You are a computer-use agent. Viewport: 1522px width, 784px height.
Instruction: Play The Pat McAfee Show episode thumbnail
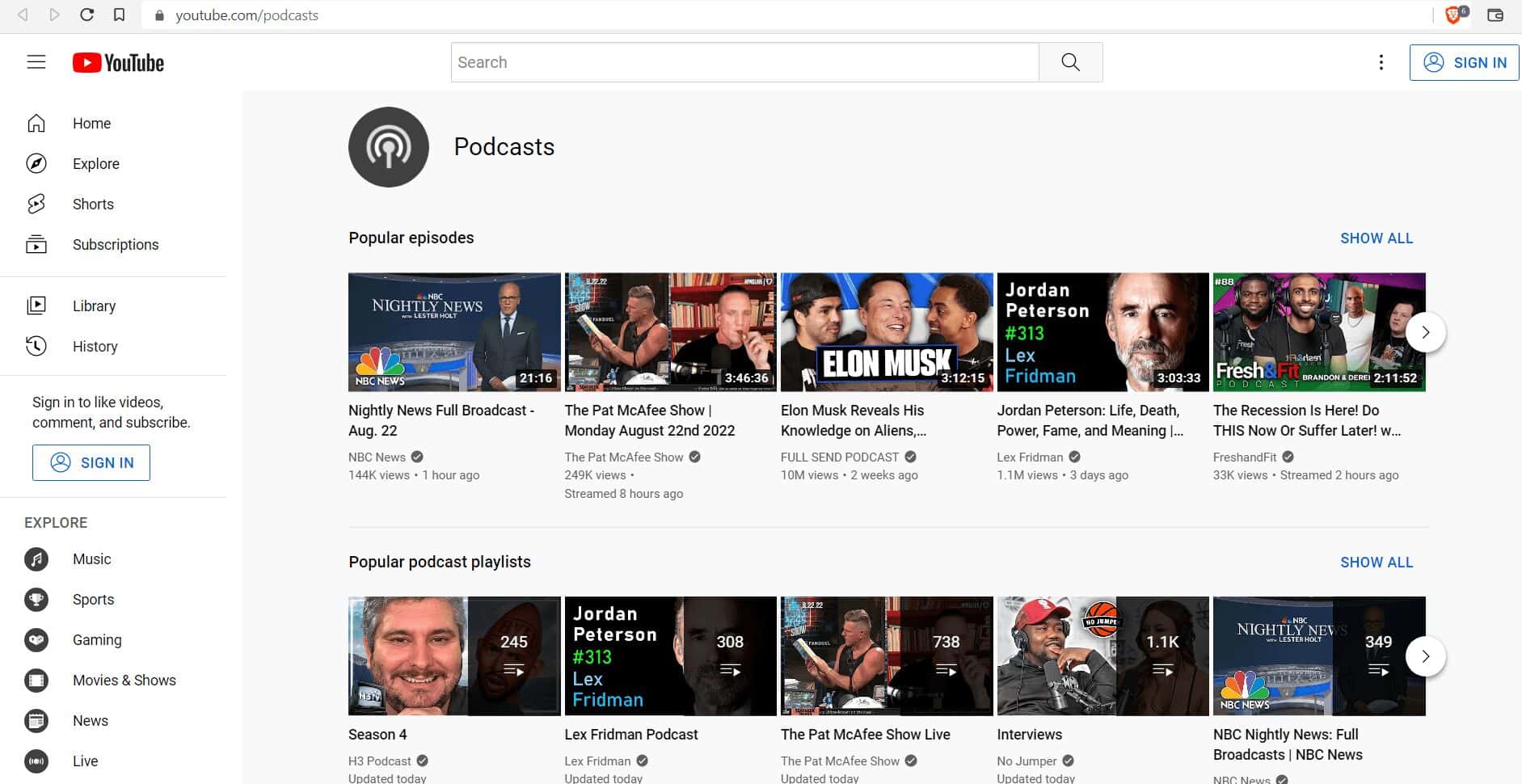pyautogui.click(x=670, y=332)
